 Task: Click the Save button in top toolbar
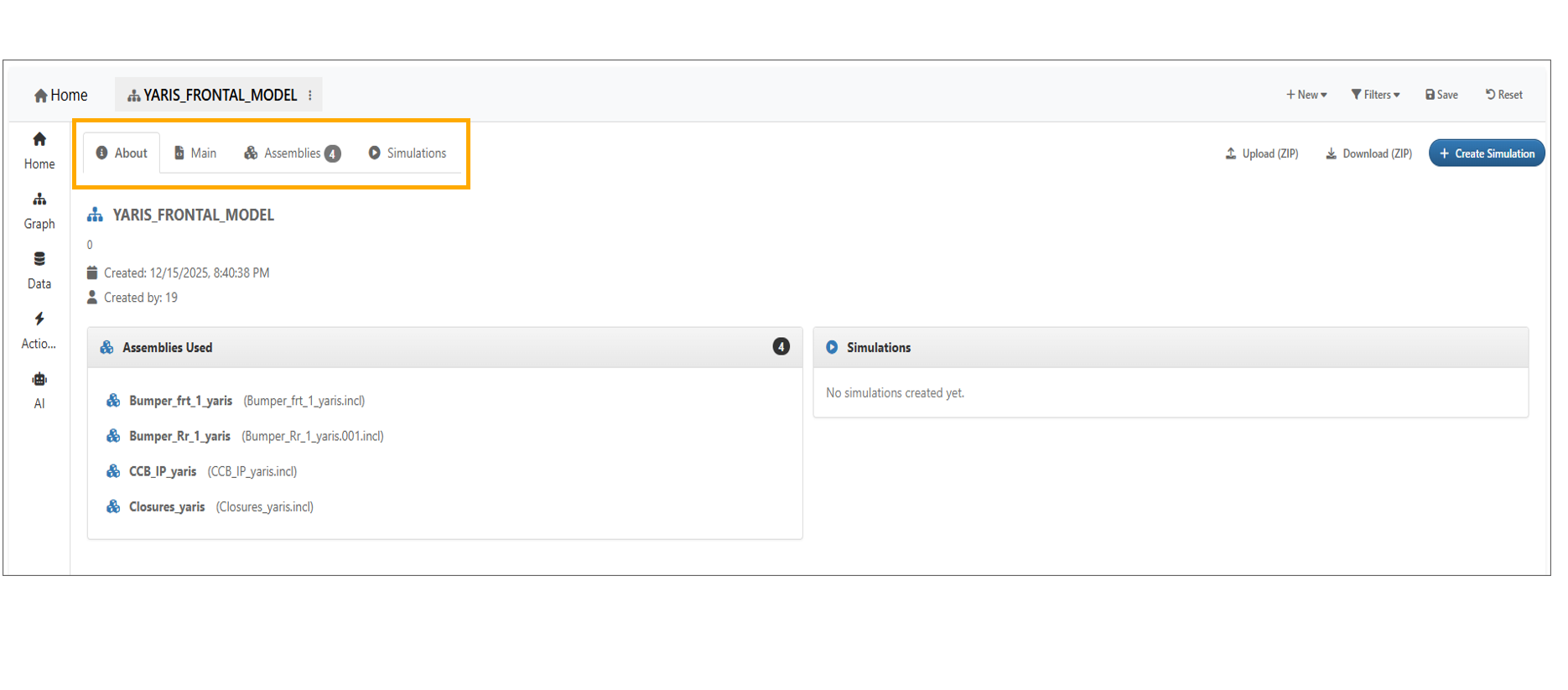(x=1441, y=95)
